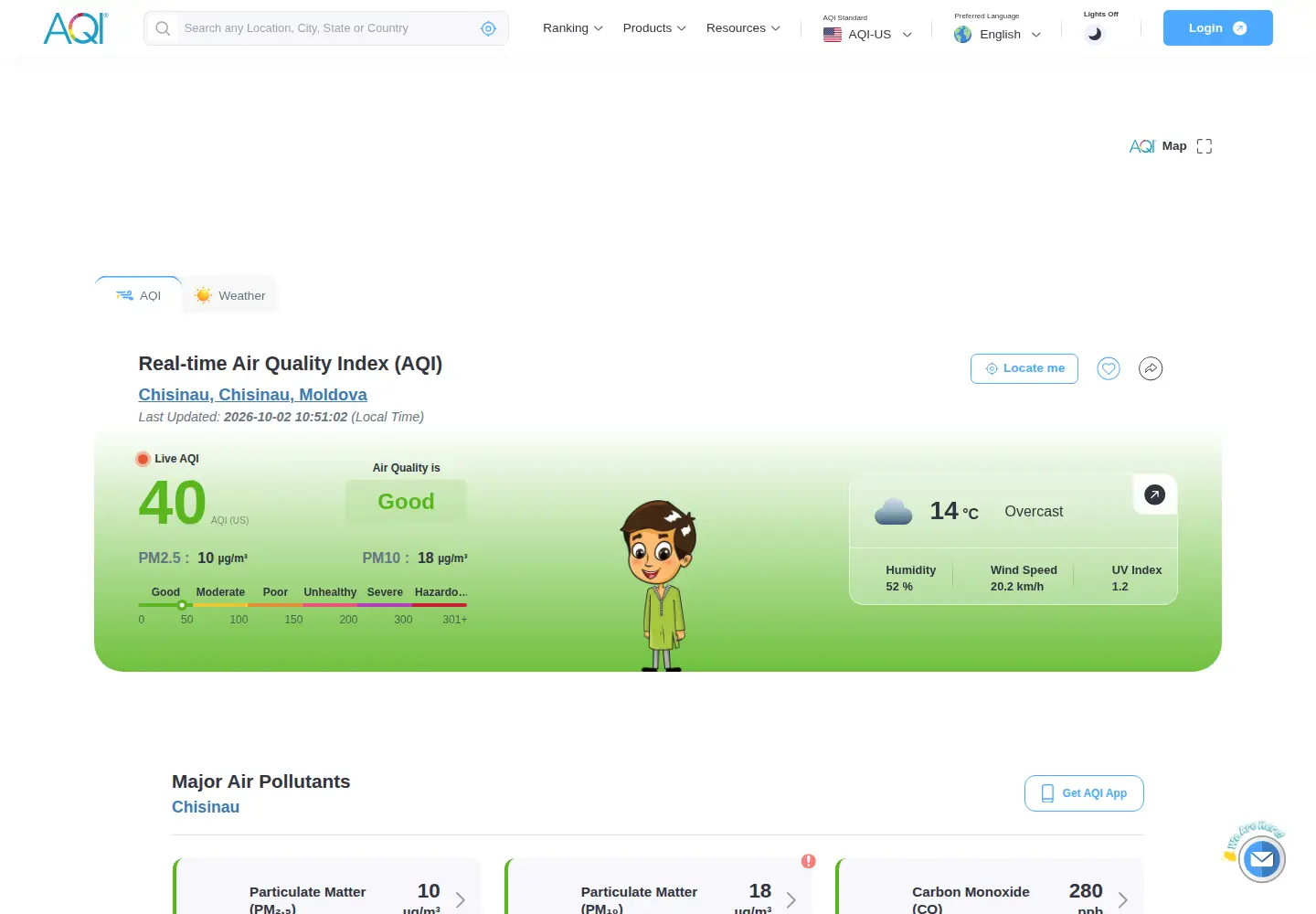
Task: Expand the Ranking menu
Action: point(573,28)
